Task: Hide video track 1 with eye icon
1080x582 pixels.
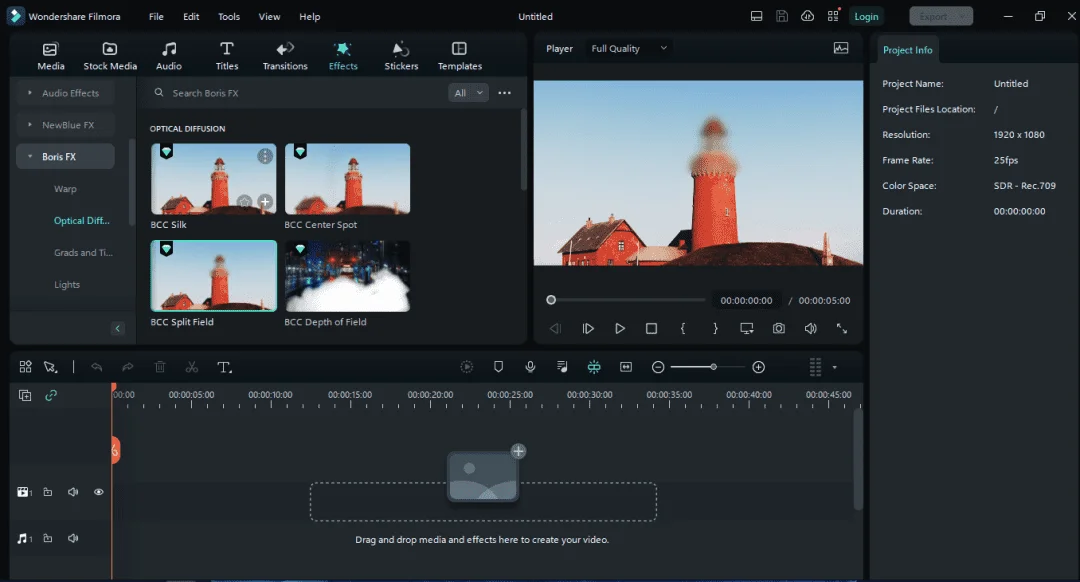Action: tap(98, 492)
